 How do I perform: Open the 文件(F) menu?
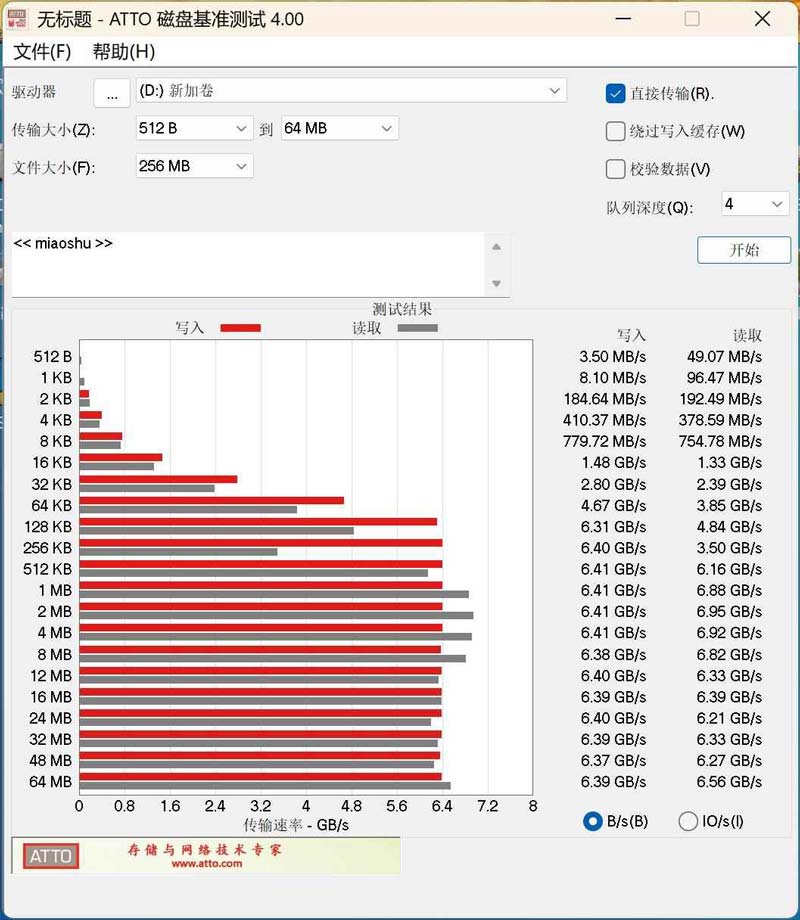point(42,52)
